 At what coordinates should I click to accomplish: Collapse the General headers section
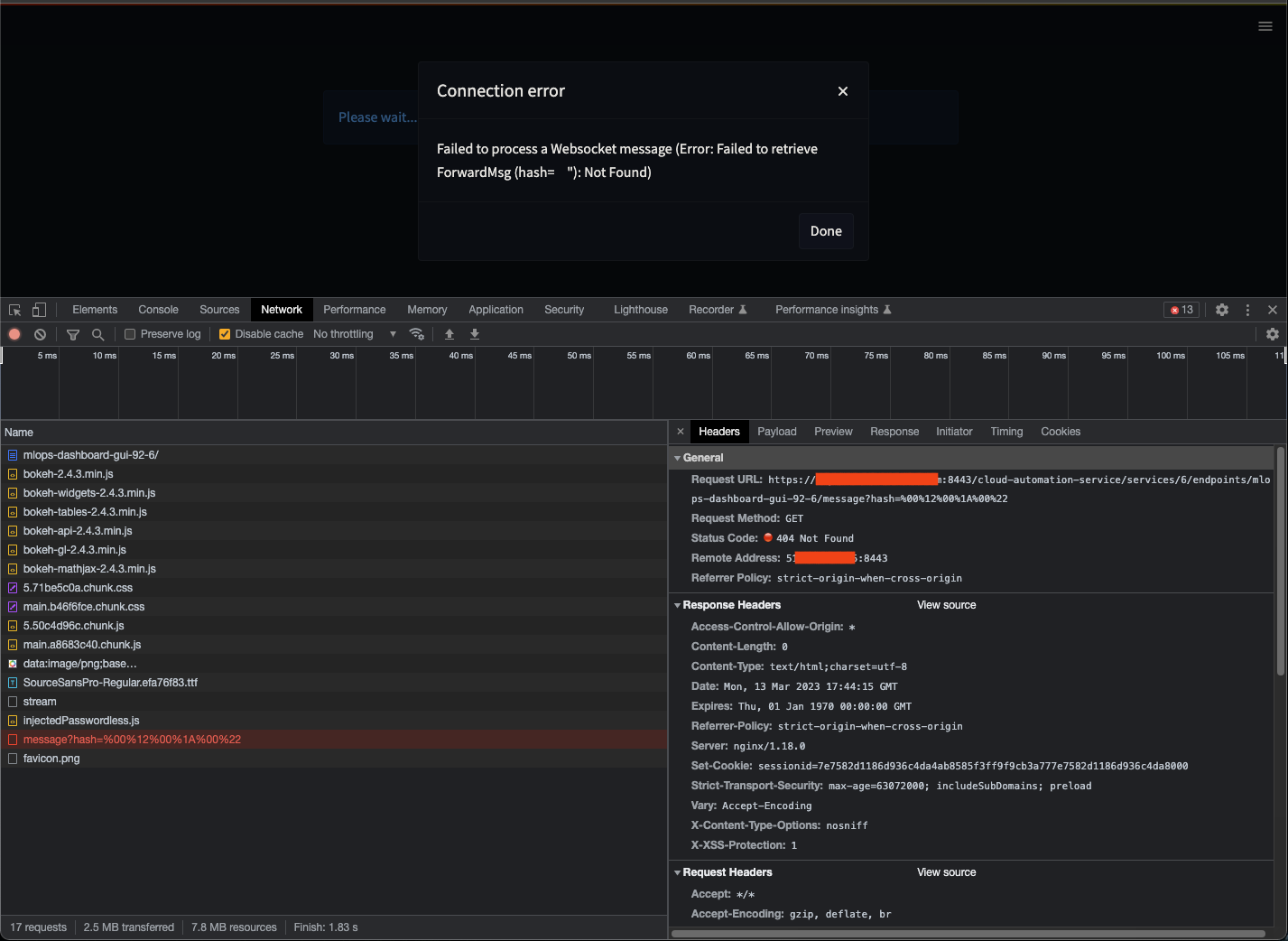(678, 458)
